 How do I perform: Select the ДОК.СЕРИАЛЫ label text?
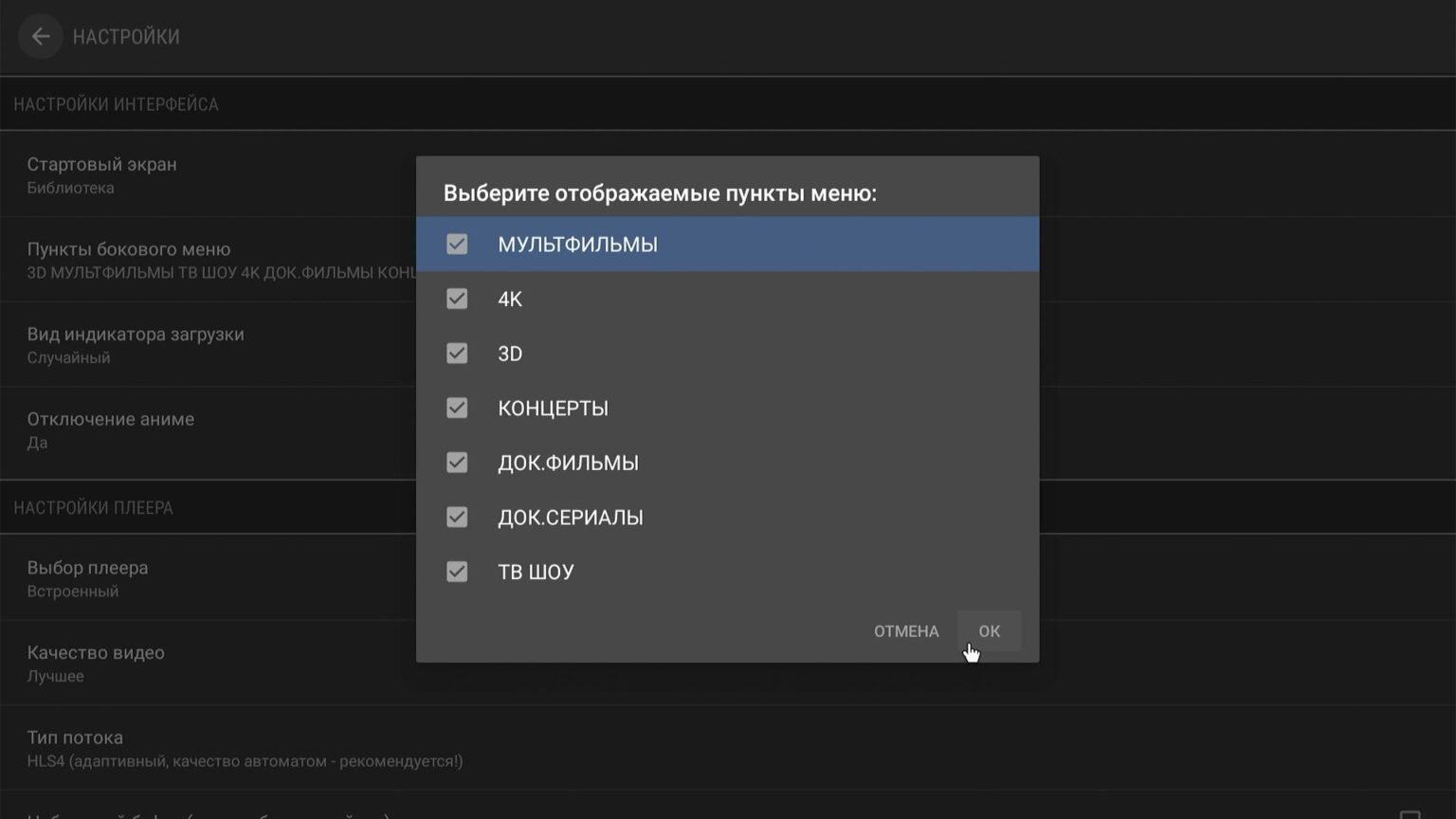(x=570, y=518)
